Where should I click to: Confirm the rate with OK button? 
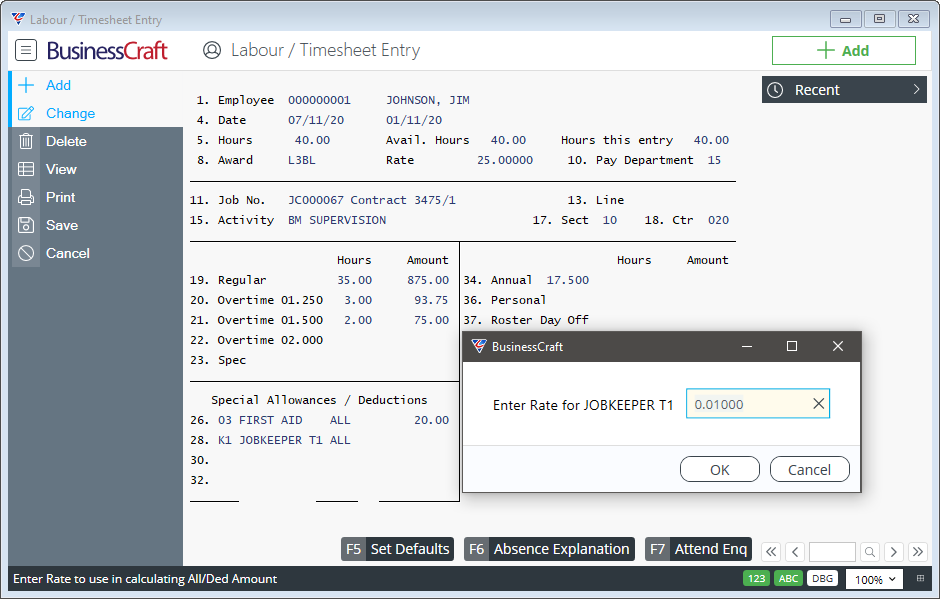[x=719, y=469]
